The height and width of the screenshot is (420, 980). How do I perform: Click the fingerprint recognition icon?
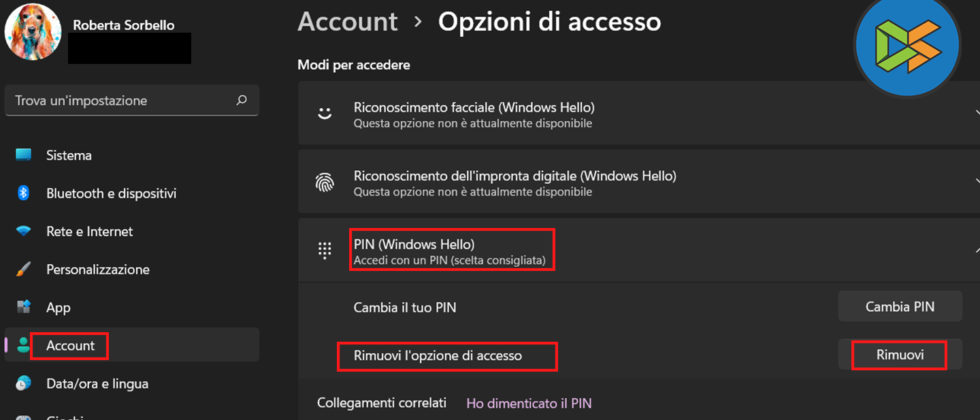(325, 182)
